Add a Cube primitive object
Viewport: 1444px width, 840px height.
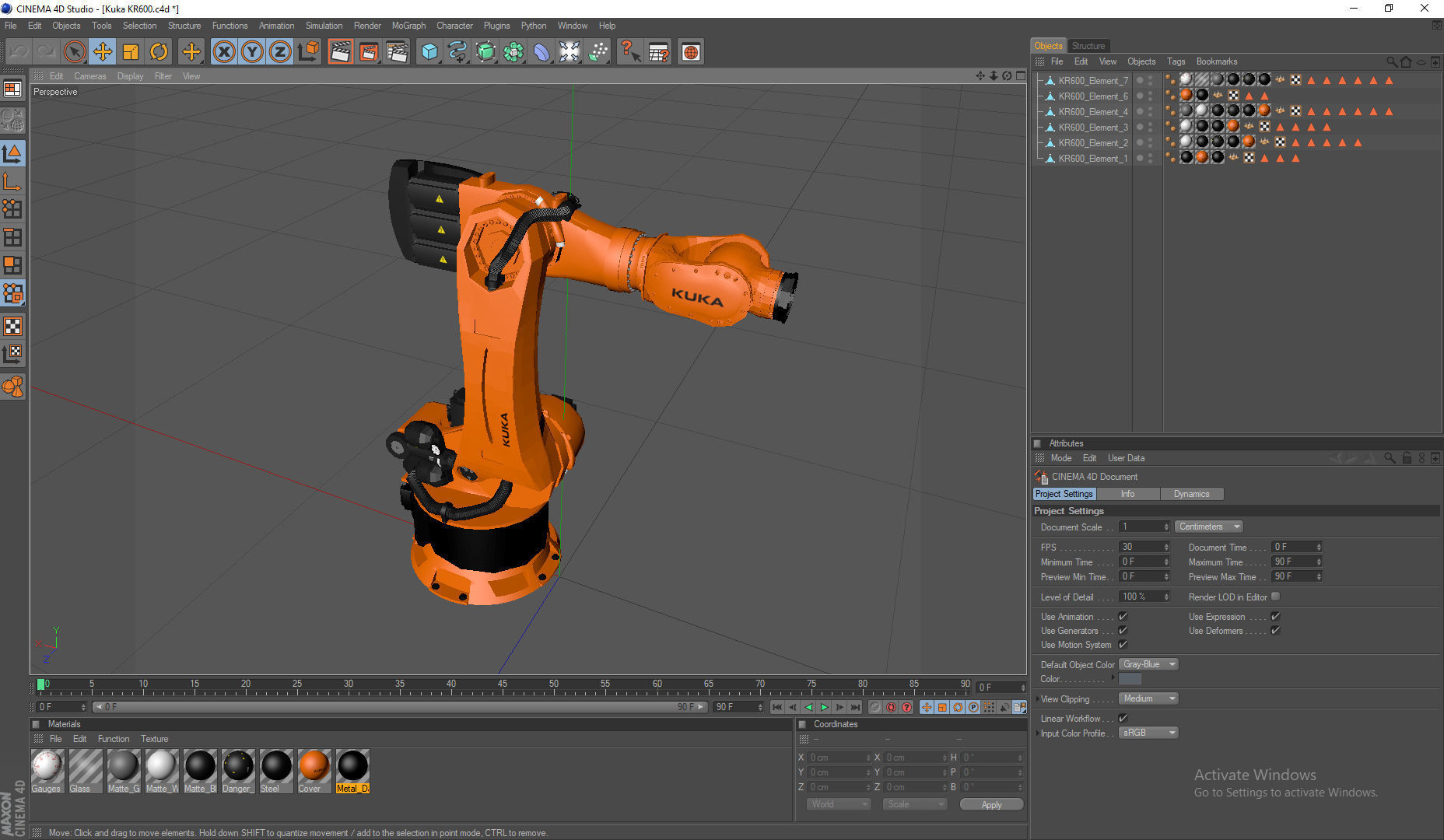click(x=429, y=52)
